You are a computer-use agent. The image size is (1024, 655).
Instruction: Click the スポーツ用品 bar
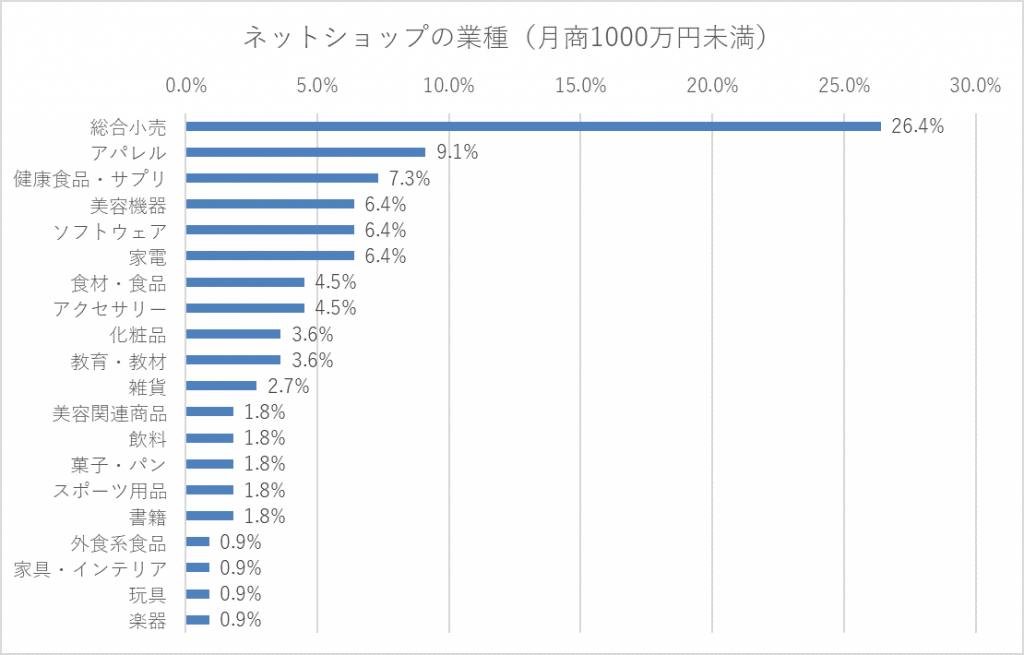(209, 490)
